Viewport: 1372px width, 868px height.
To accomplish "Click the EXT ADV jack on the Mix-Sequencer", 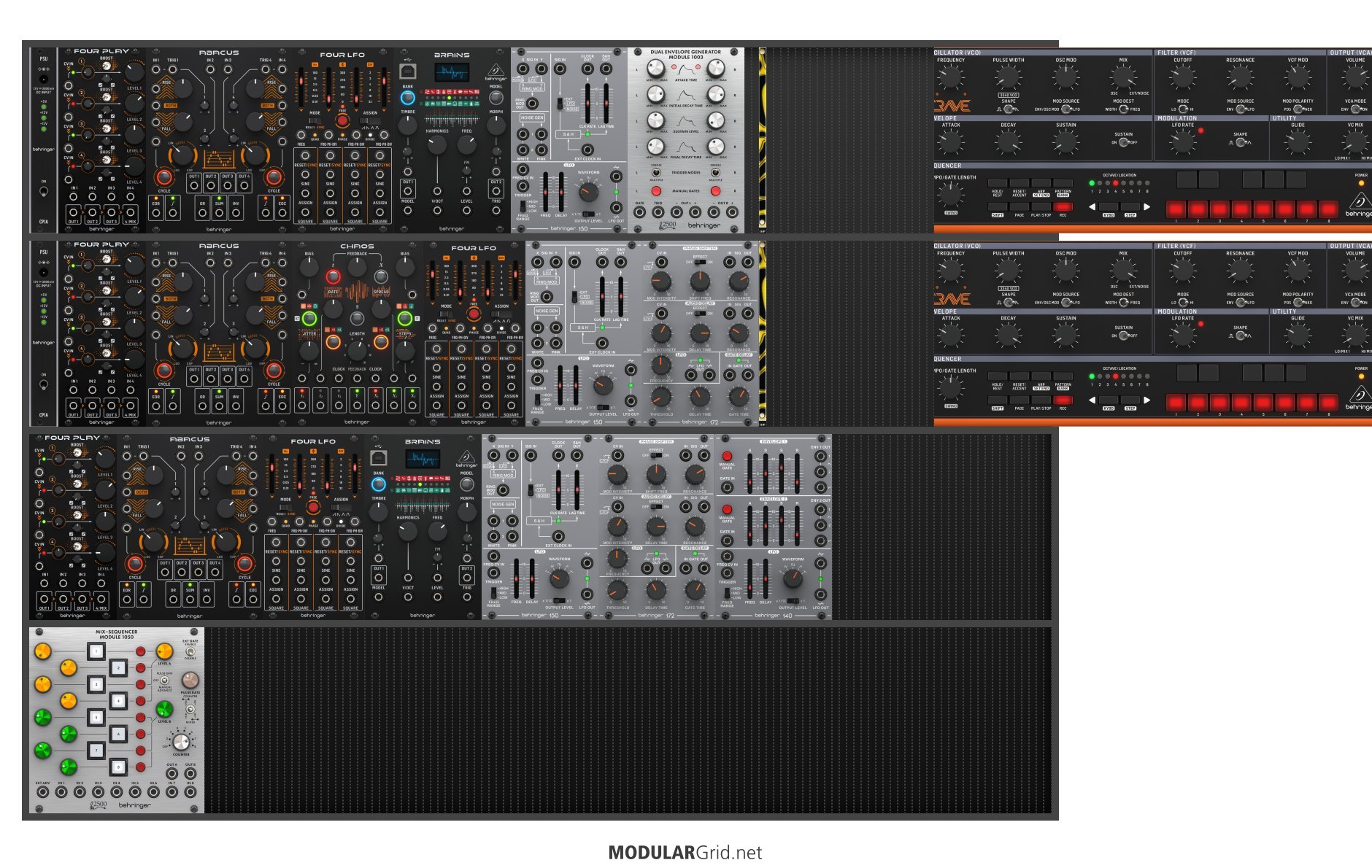I will click(x=43, y=792).
